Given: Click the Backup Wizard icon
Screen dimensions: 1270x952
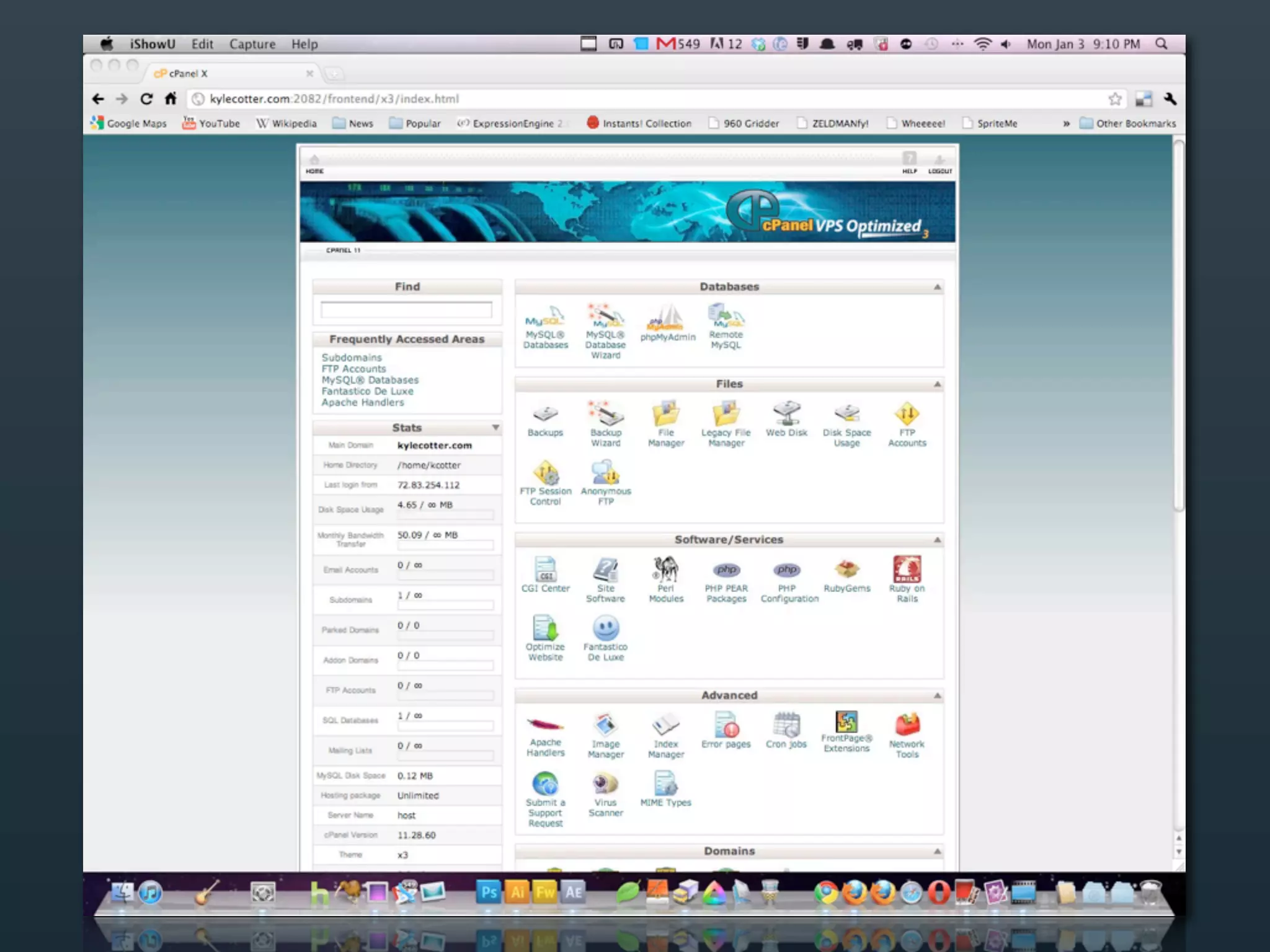Looking at the screenshot, I should 605,414.
